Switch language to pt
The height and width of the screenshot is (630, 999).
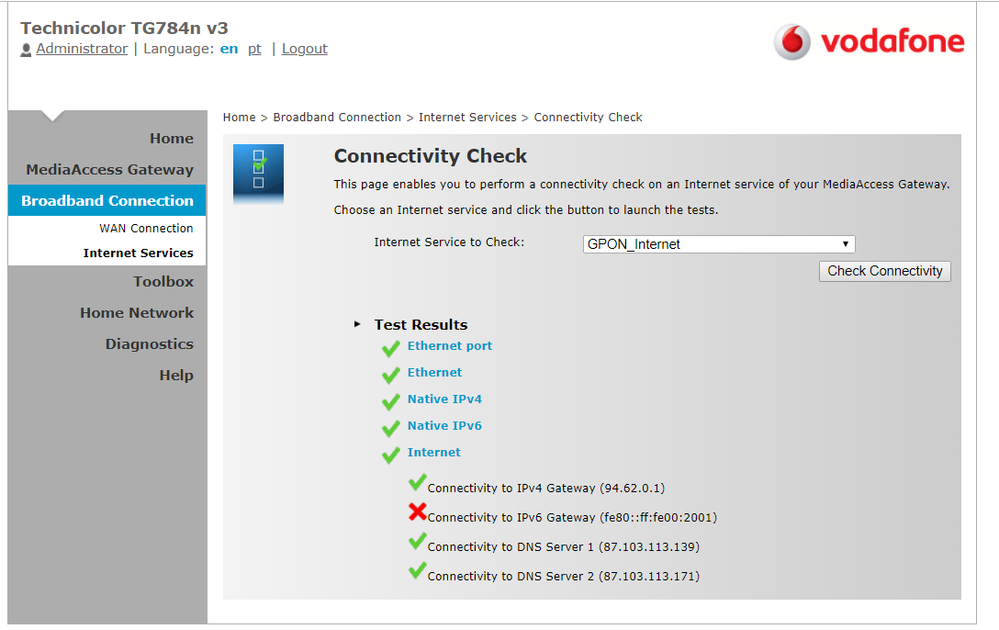pyautogui.click(x=254, y=49)
